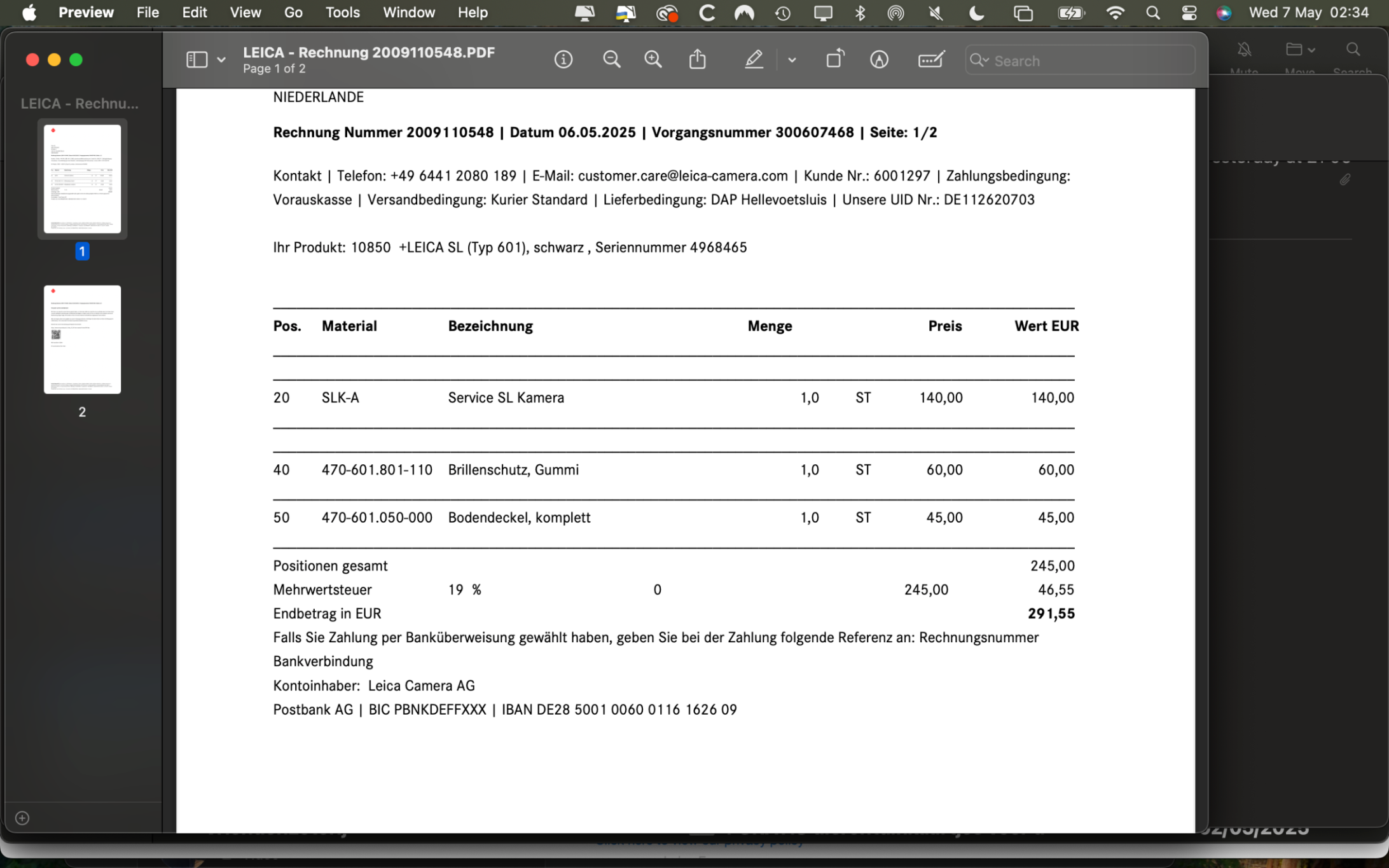The image size is (1389, 868).
Task: Click the customer.care@leica-camera.com email address
Action: (682, 176)
